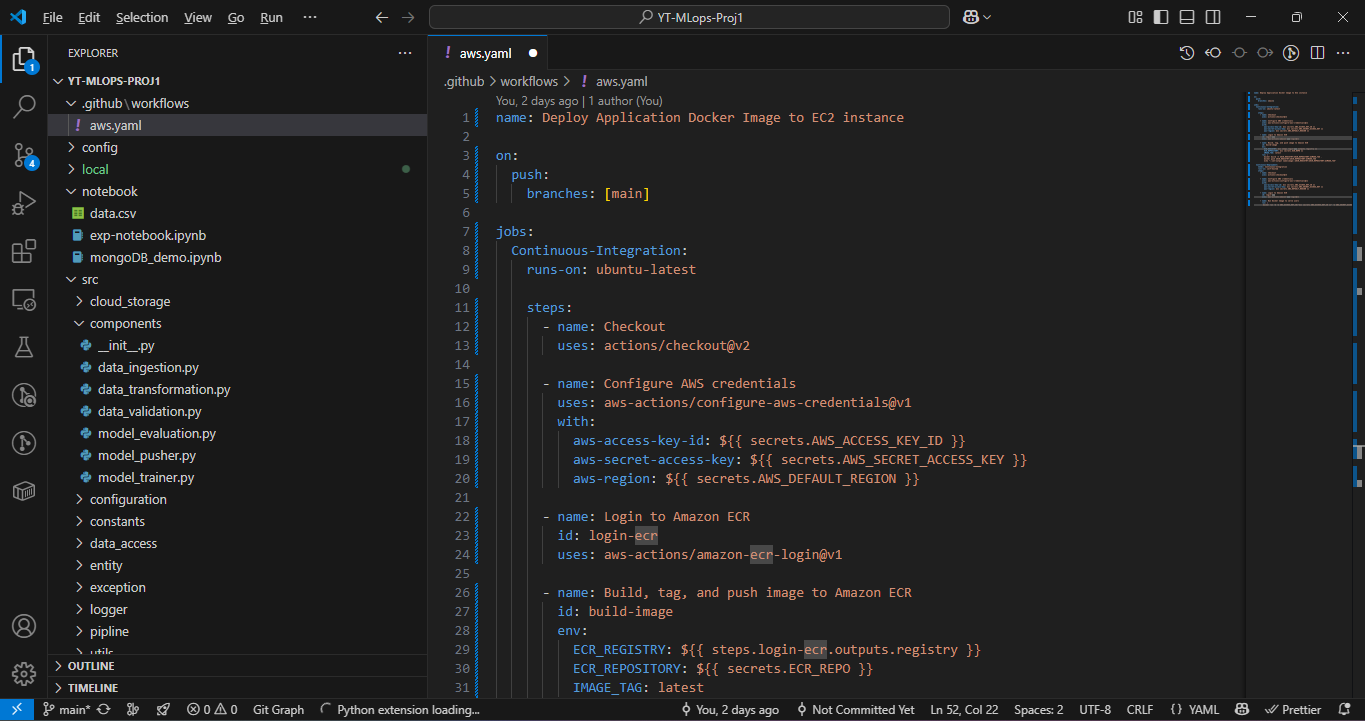Open file history clock icon in editor toolbar
Viewport: 1365px width, 721px height.
(1187, 53)
